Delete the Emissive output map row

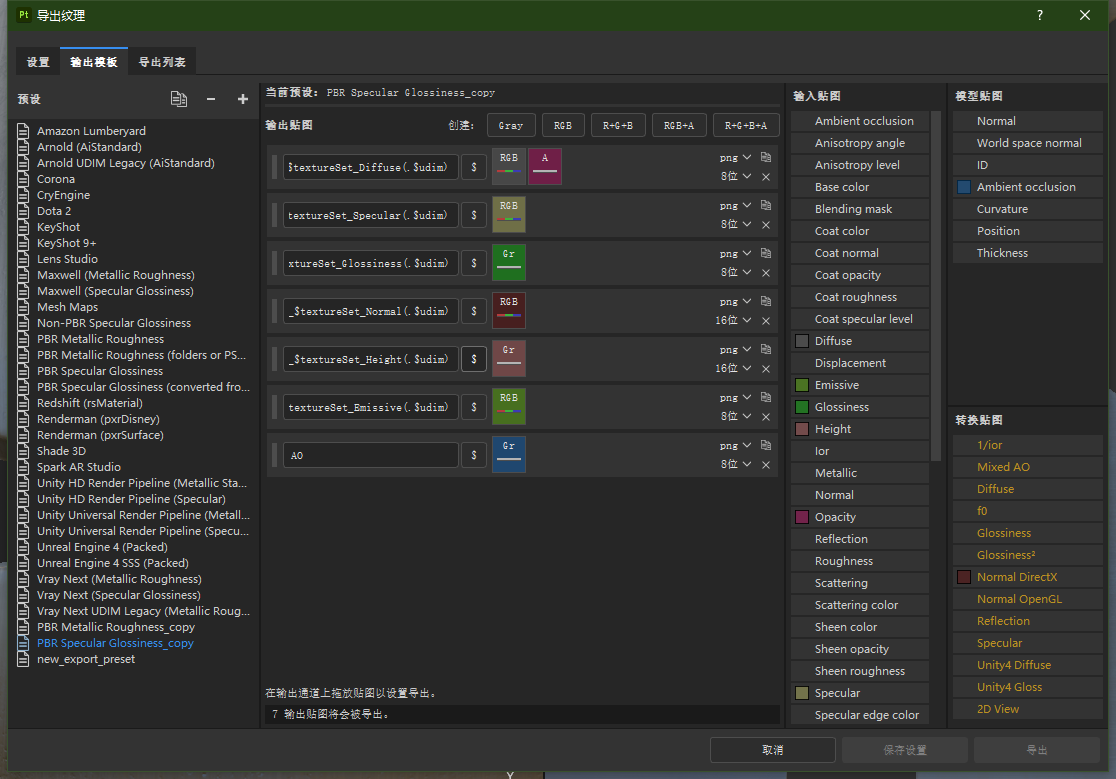[x=766, y=417]
